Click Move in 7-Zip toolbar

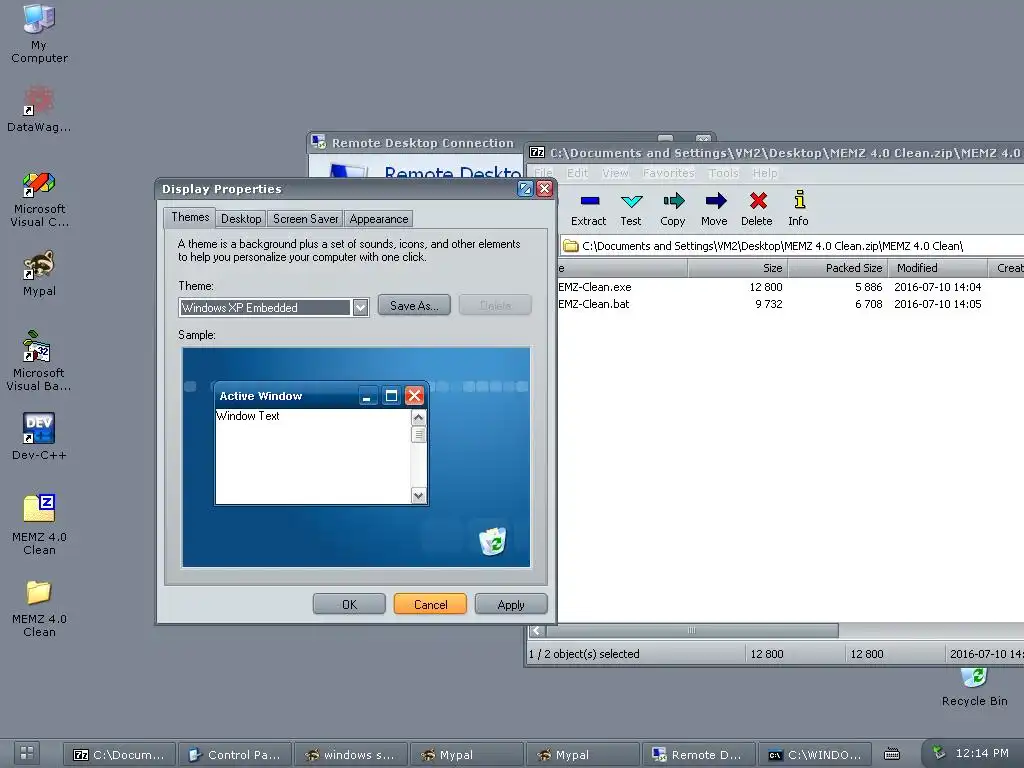714,210
